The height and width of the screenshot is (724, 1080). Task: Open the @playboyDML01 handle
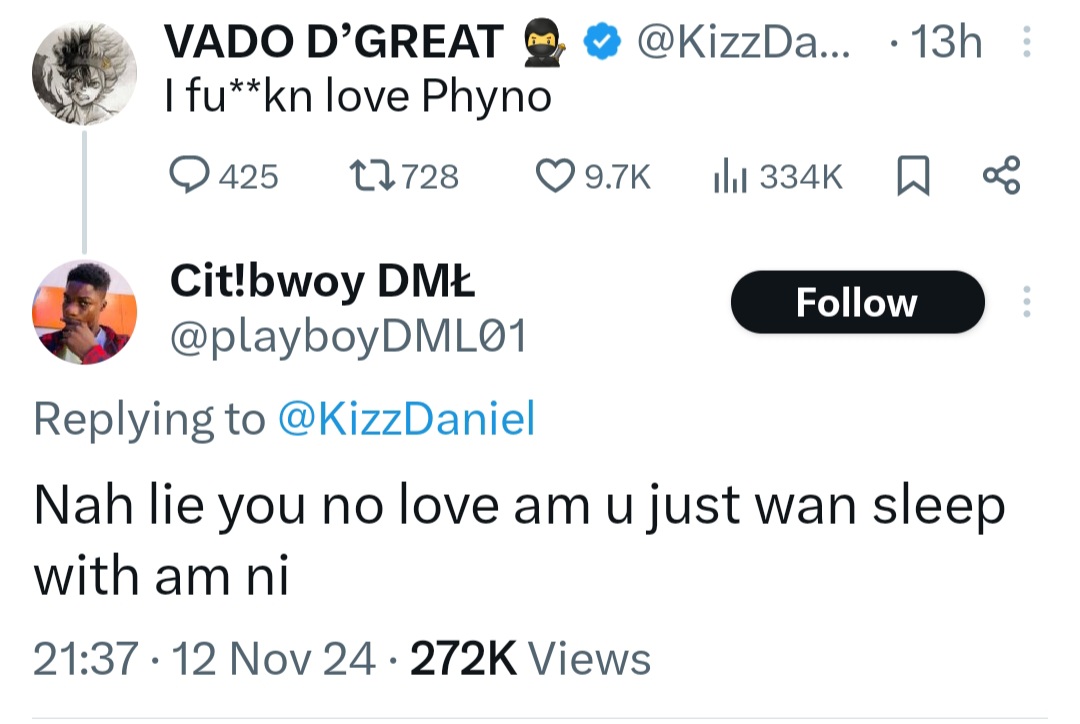click(348, 338)
